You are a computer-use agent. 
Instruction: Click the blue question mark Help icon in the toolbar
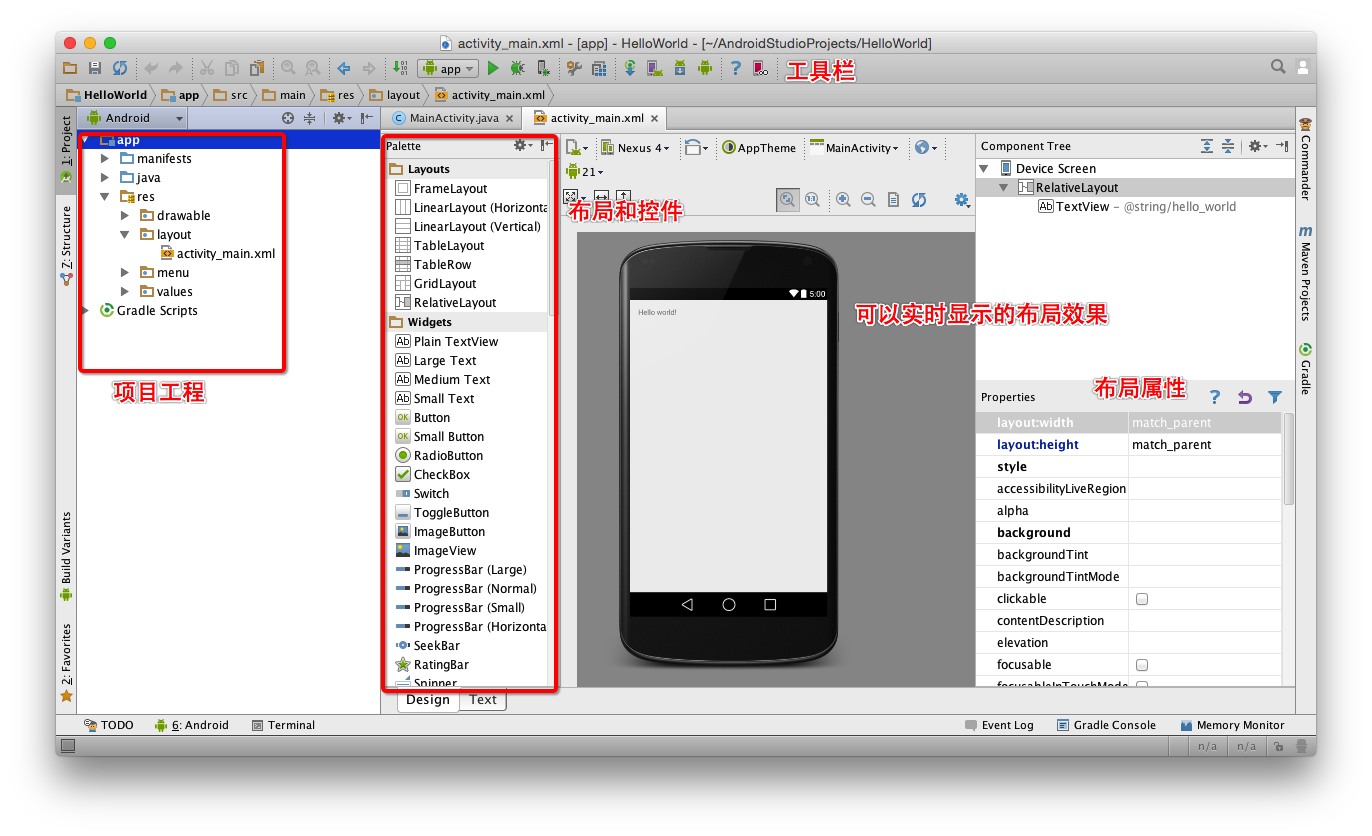pyautogui.click(x=736, y=68)
